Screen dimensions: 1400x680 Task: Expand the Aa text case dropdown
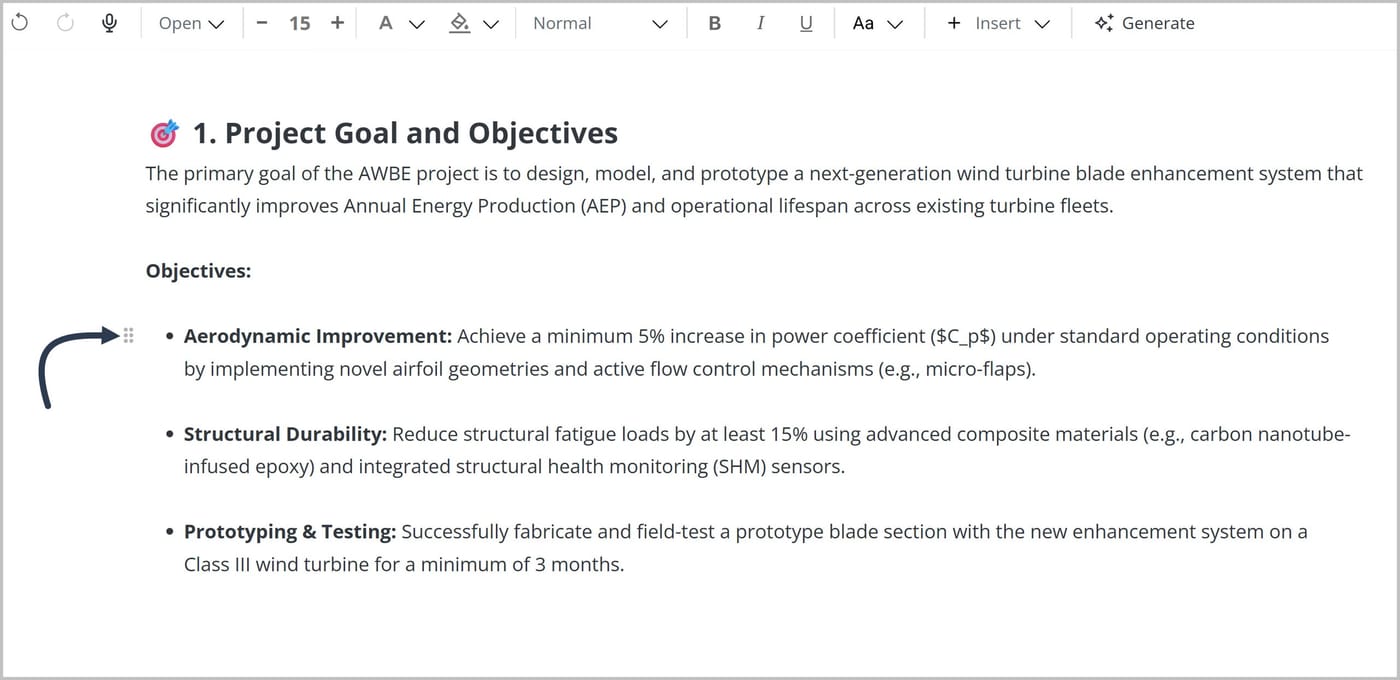tap(878, 23)
